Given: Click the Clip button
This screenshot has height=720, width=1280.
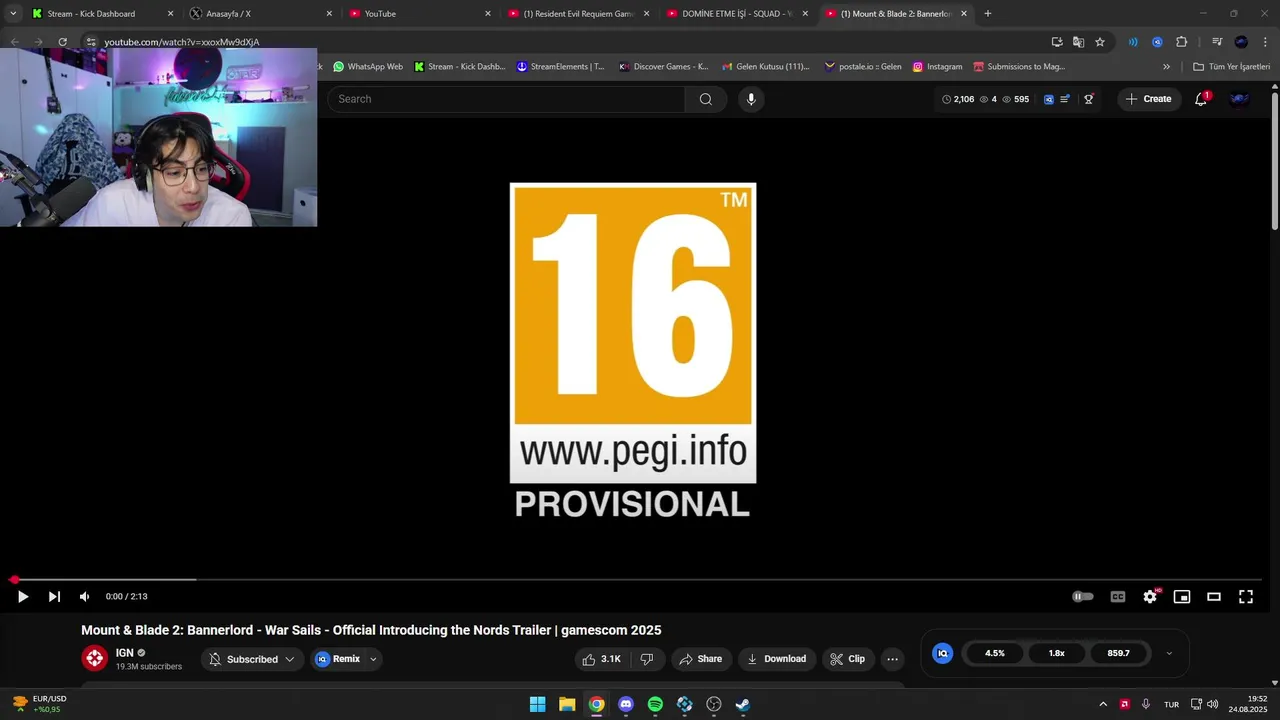Looking at the screenshot, I should coord(847,659).
